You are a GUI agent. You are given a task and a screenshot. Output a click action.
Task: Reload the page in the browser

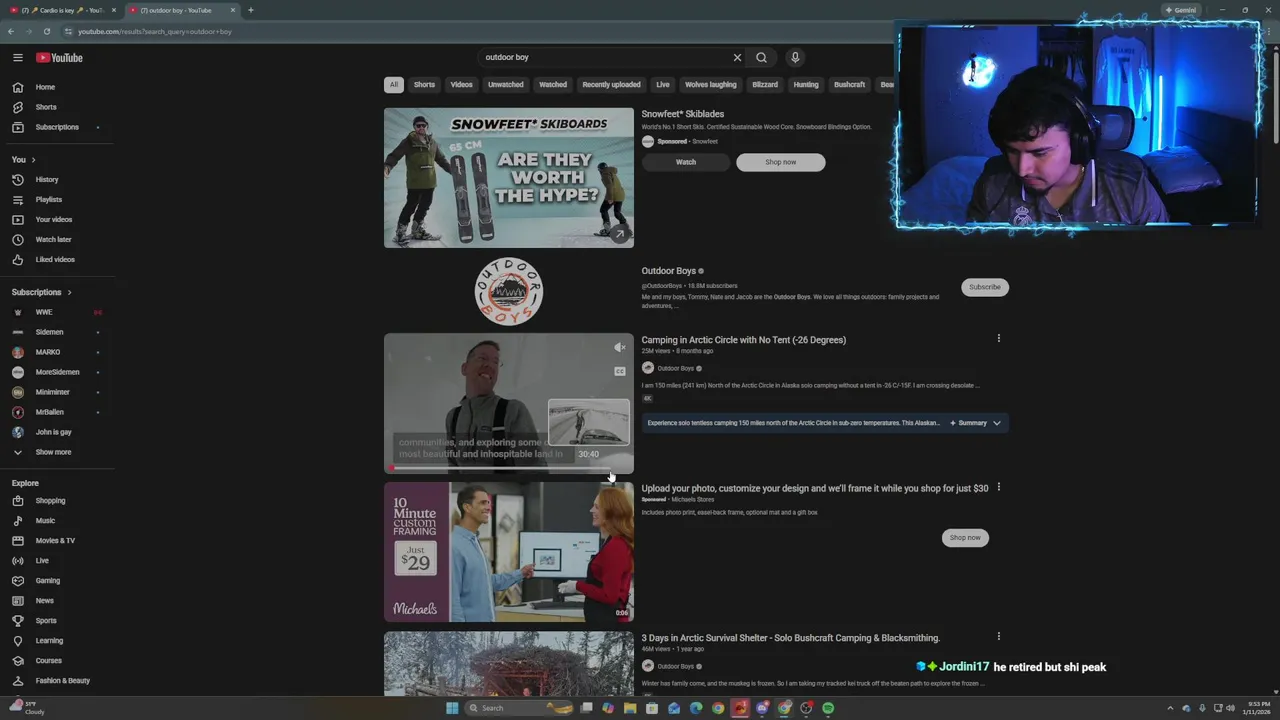coord(46,31)
